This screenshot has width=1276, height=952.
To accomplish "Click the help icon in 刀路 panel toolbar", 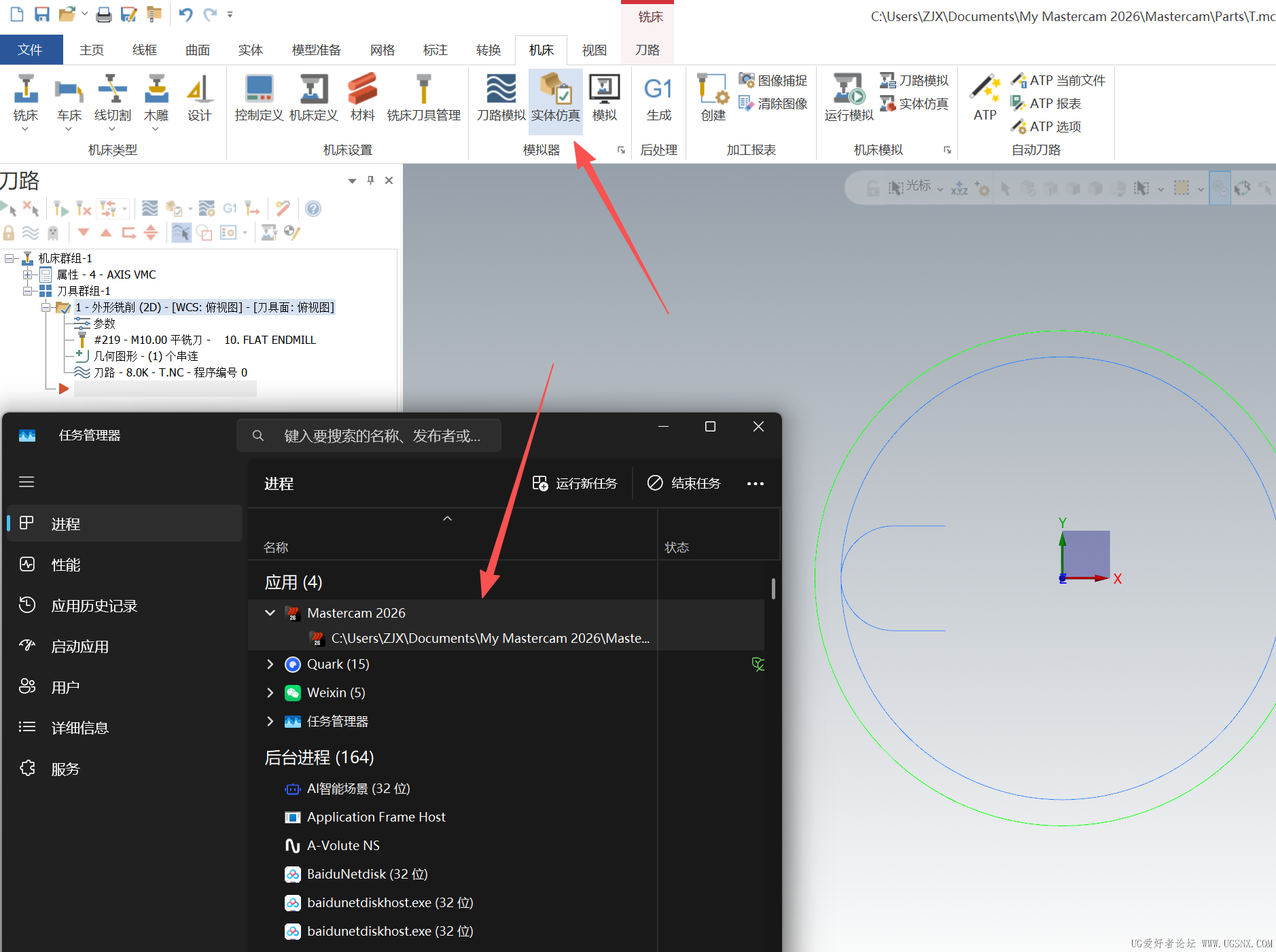I will click(x=313, y=209).
